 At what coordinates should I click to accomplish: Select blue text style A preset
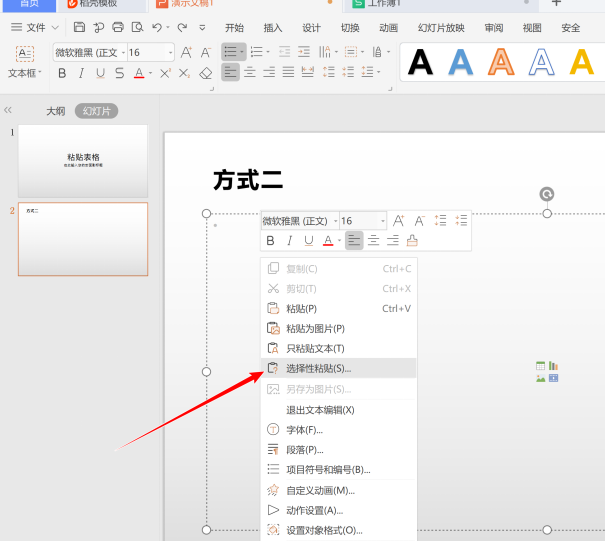461,62
